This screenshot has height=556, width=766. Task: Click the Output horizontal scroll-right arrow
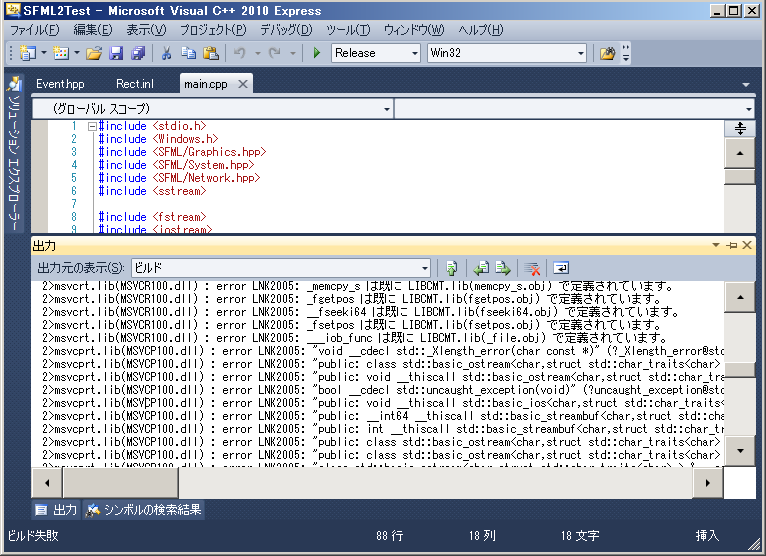(707, 483)
